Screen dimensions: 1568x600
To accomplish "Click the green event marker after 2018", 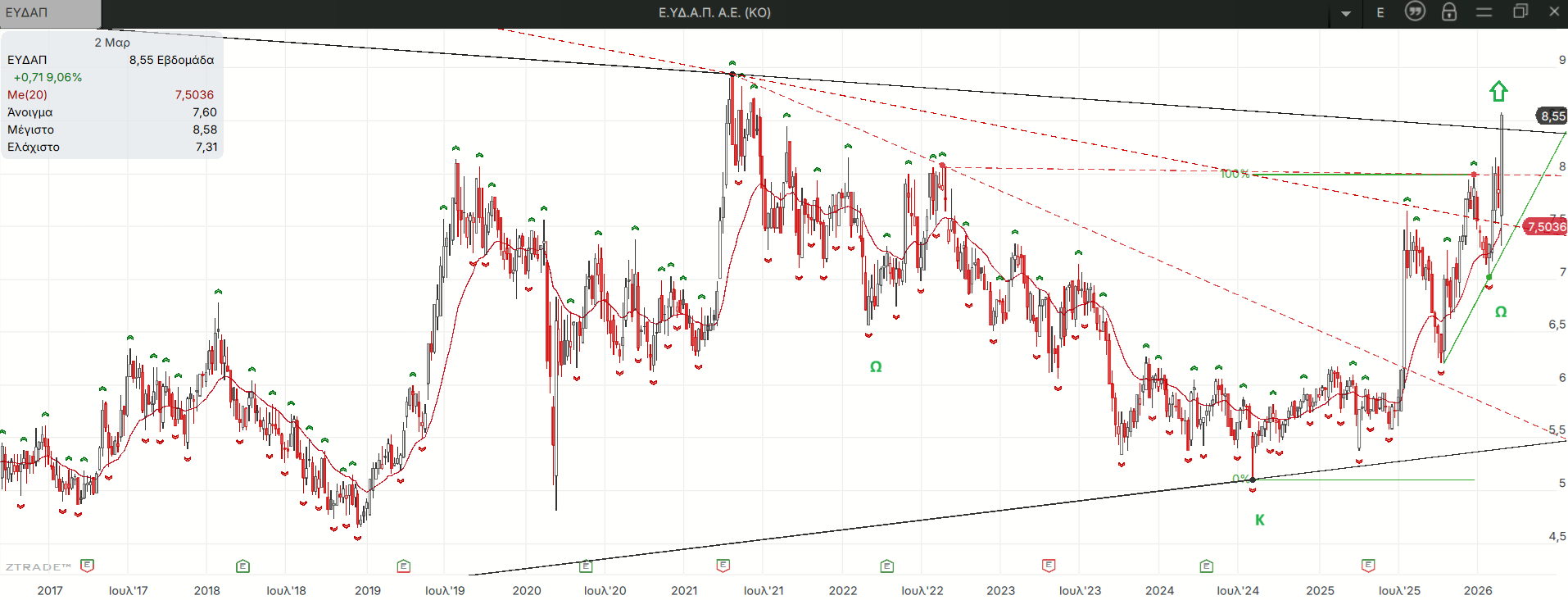I will tap(242, 566).
